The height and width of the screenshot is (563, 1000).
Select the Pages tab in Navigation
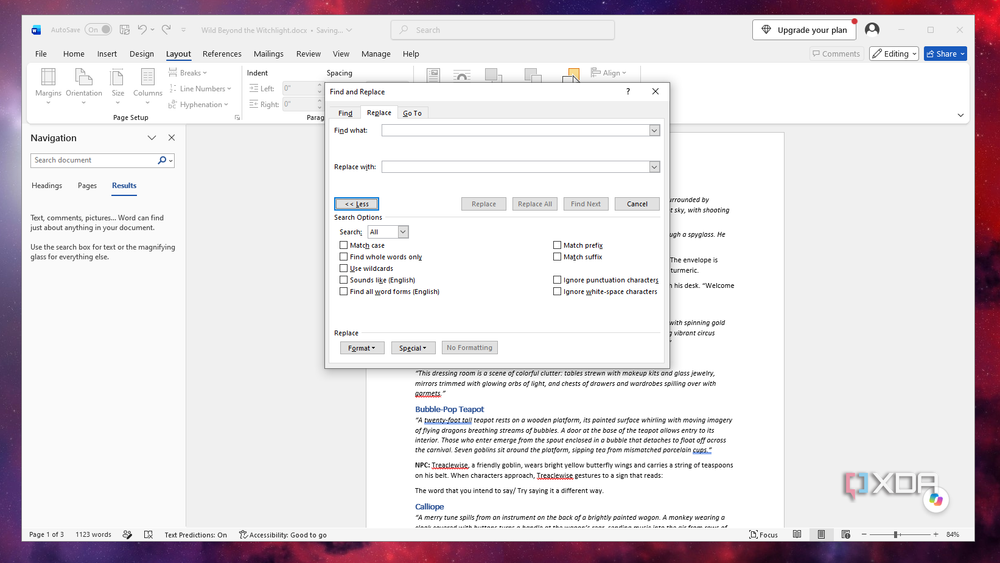[87, 186]
